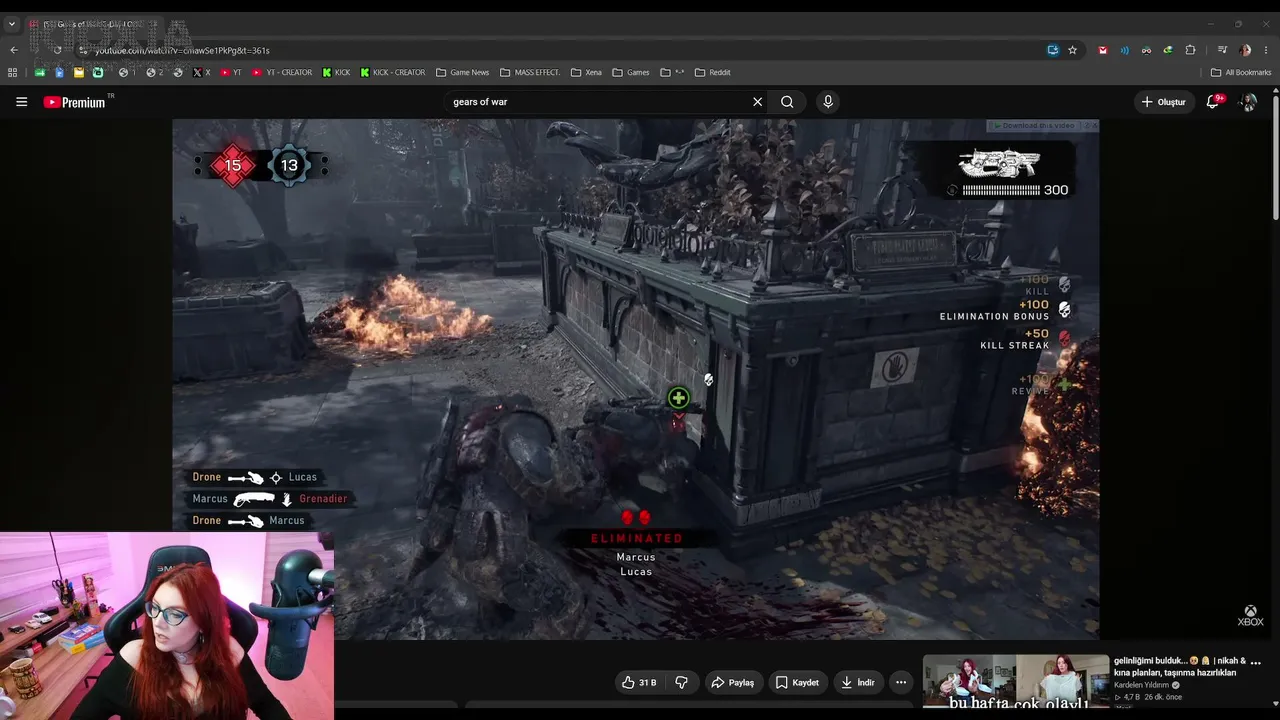Open YouTube notifications bell
This screenshot has height=720, width=1280.
1213,102
